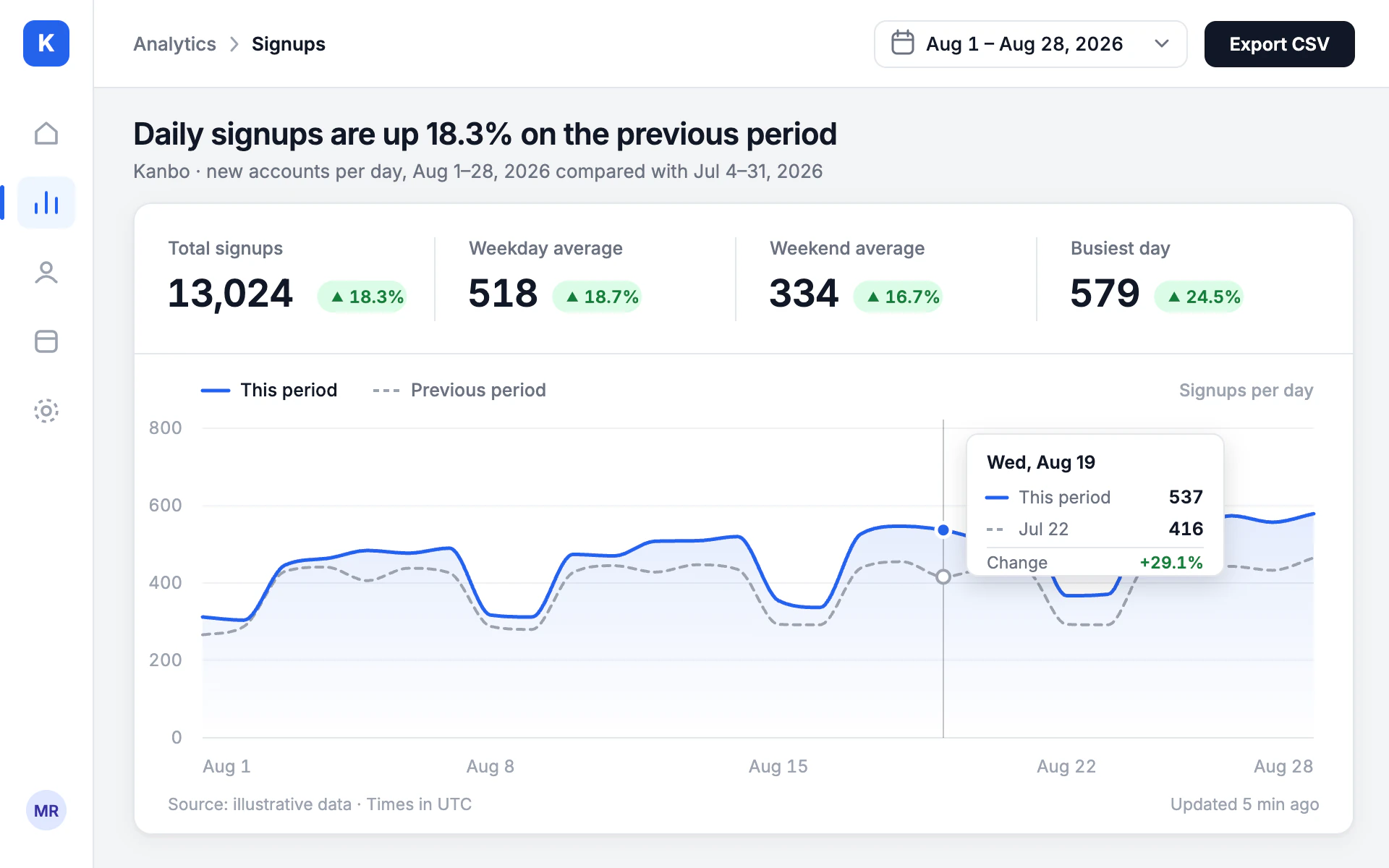This screenshot has width=1389, height=868.
Task: Click the breadcrumb chevron separator
Action: pos(234,44)
